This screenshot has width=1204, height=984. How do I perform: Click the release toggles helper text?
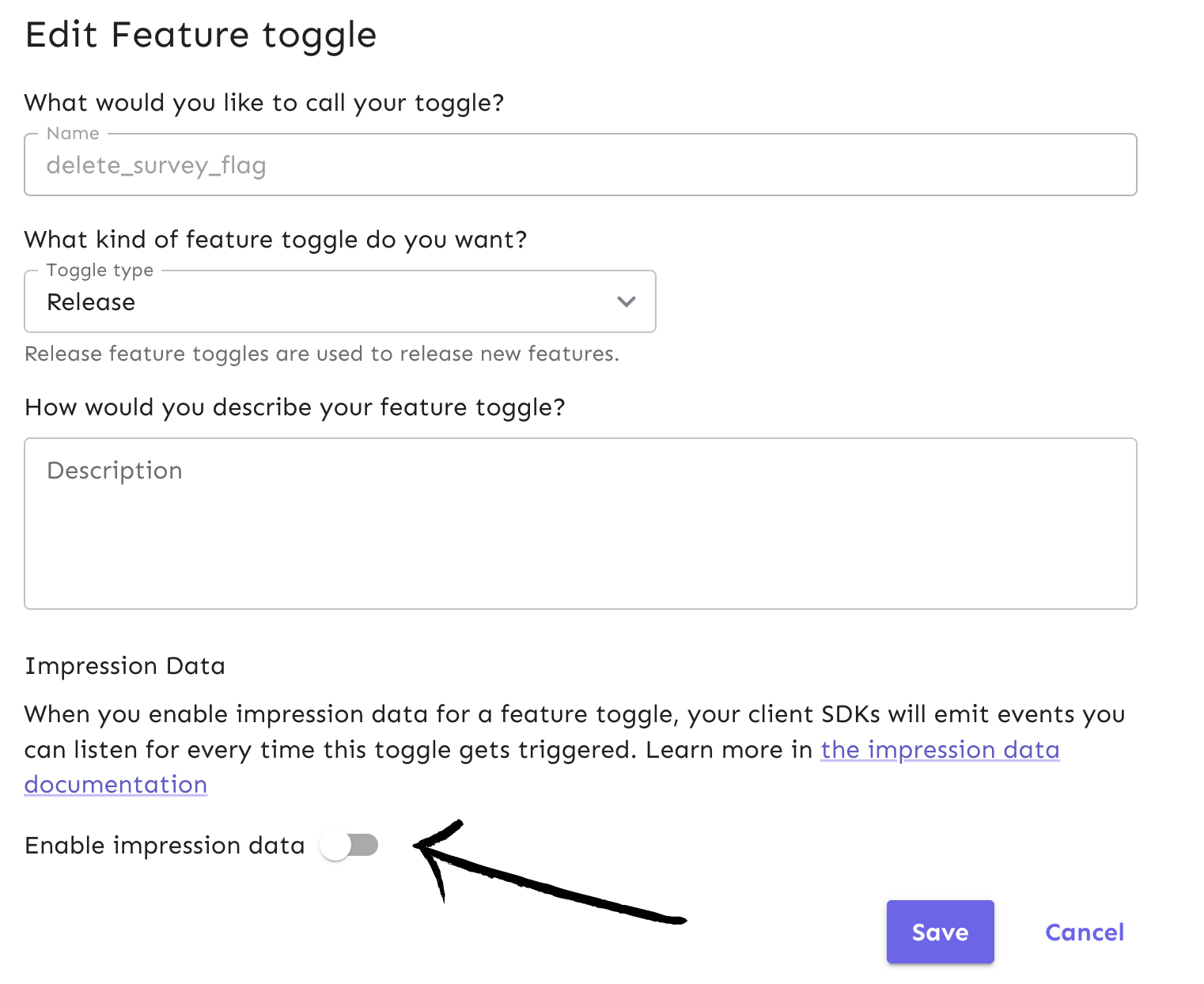point(321,354)
